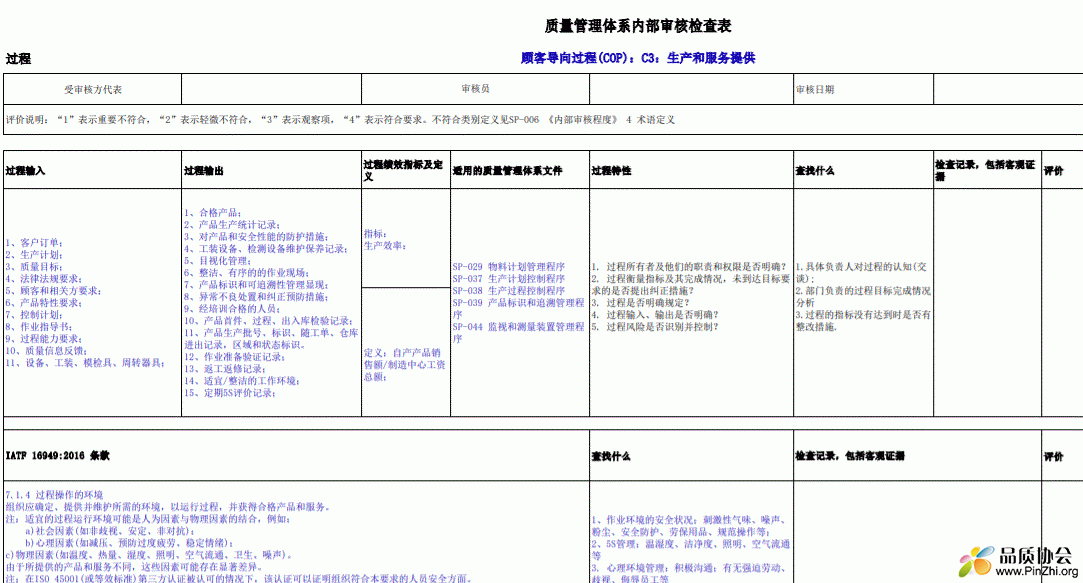The image size is (1083, 583).
Task: Click item 3.过程的指标没有达到时是否有整改措施
Action: click(x=863, y=321)
